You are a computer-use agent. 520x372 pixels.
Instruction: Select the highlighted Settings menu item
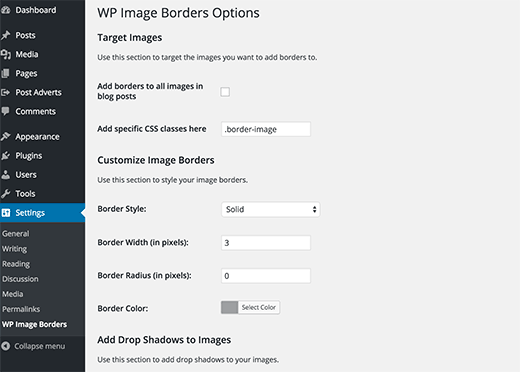coord(42,213)
